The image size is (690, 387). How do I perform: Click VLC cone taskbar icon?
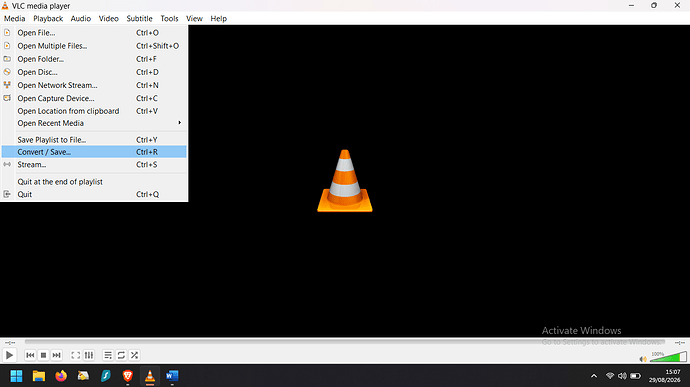coord(150,376)
